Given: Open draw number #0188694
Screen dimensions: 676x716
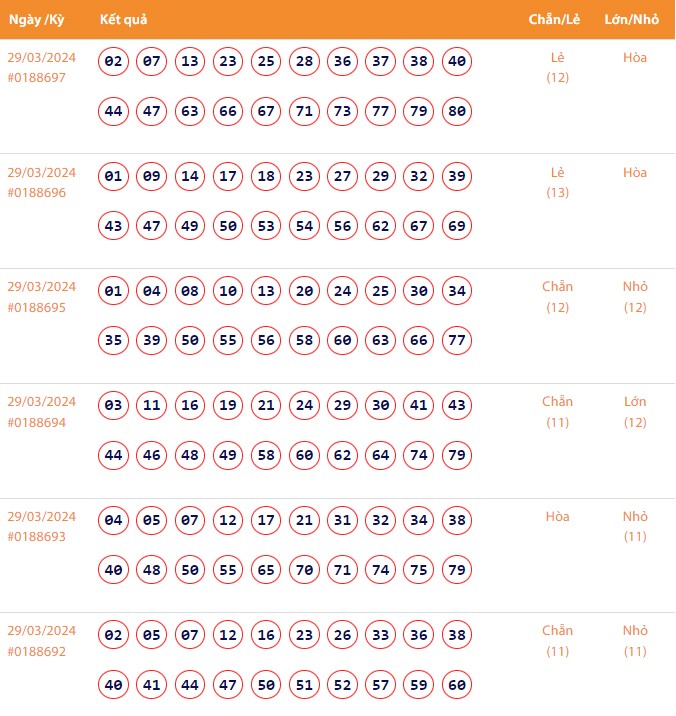Looking at the screenshot, I should 36,422.
